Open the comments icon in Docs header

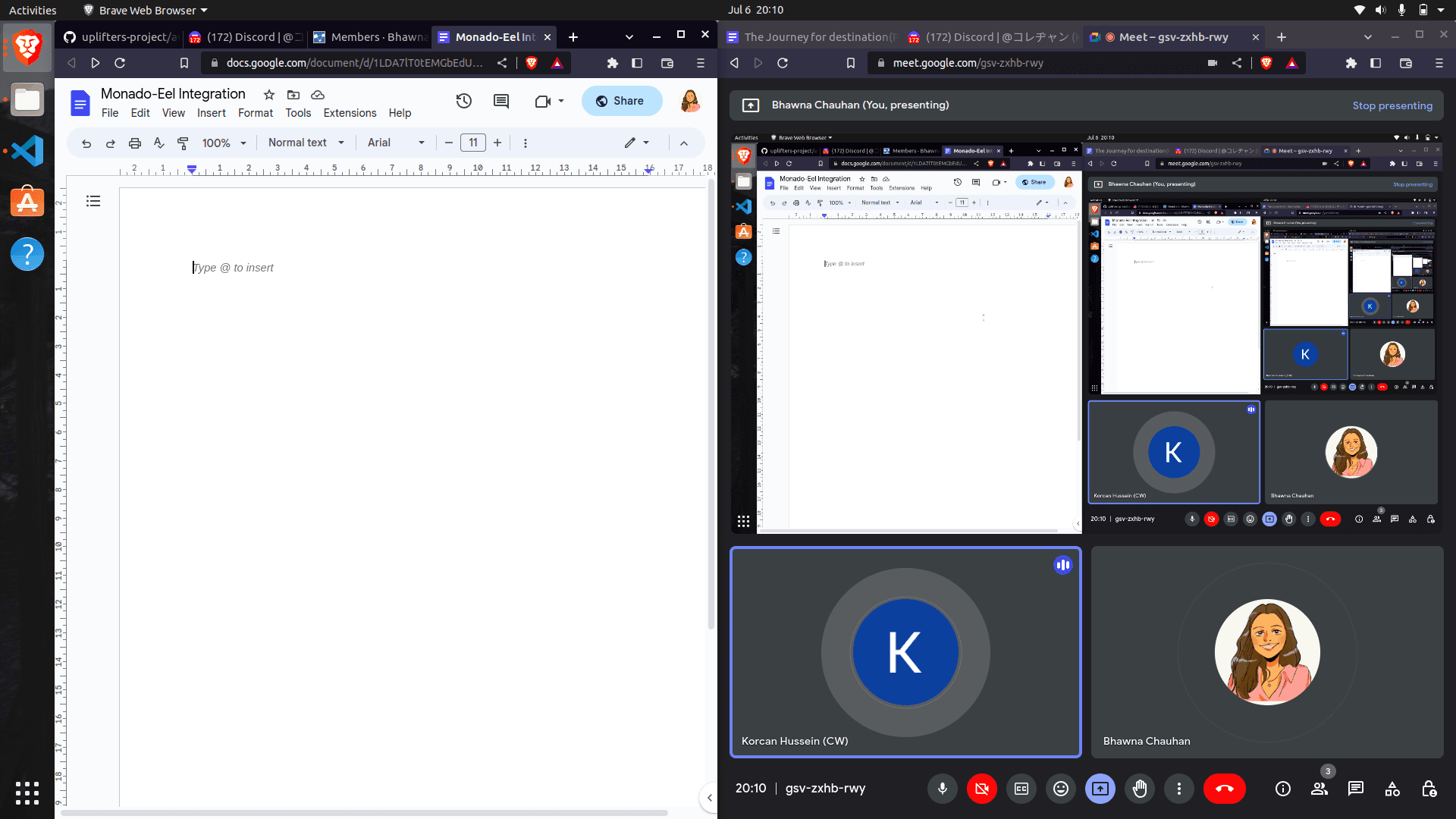(x=501, y=101)
